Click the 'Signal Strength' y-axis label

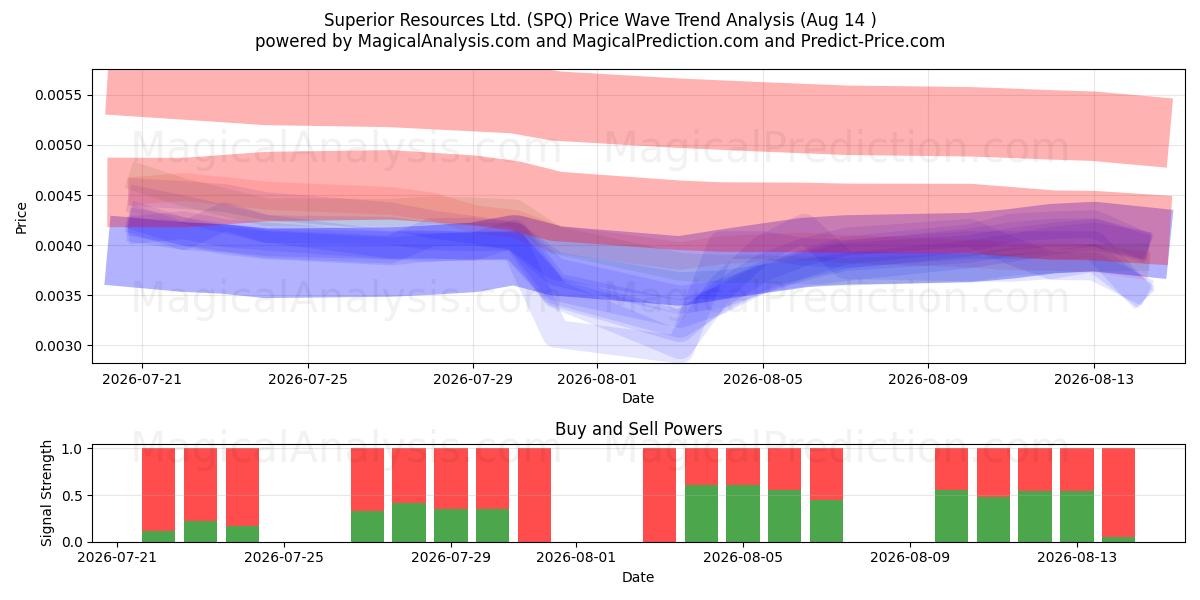[47, 495]
